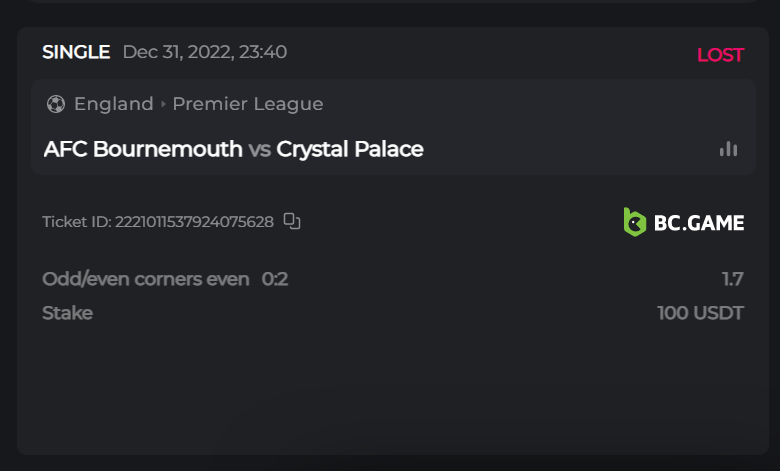This screenshot has height=471, width=780.
Task: Click the 100 USDT stake amount
Action: tap(700, 313)
